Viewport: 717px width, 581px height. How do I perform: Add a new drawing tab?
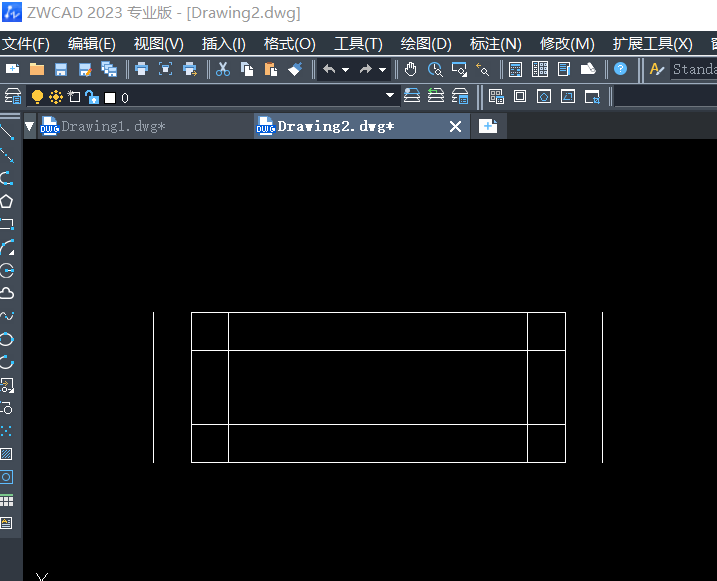[488, 126]
